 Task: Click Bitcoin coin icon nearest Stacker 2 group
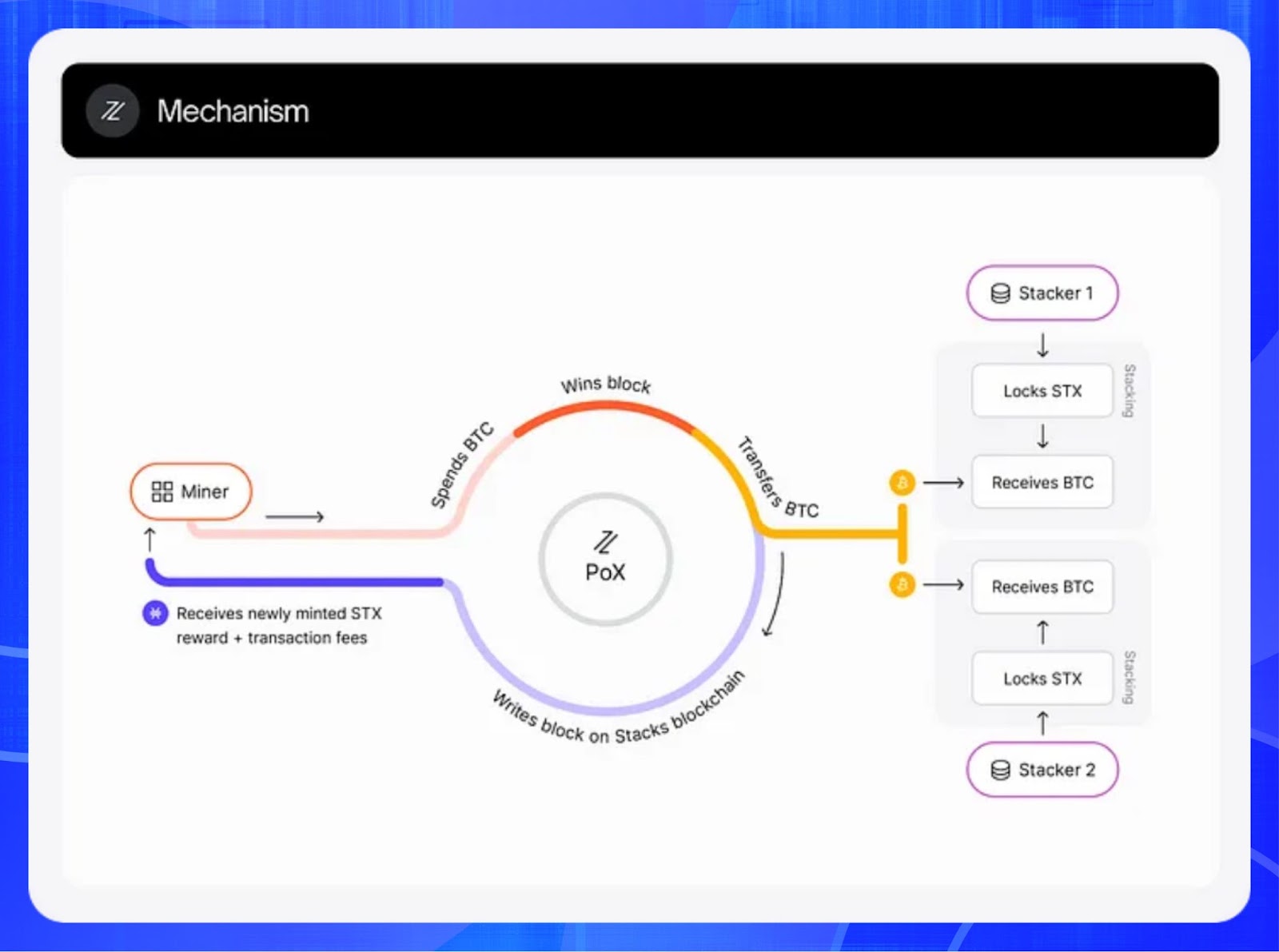(x=902, y=585)
